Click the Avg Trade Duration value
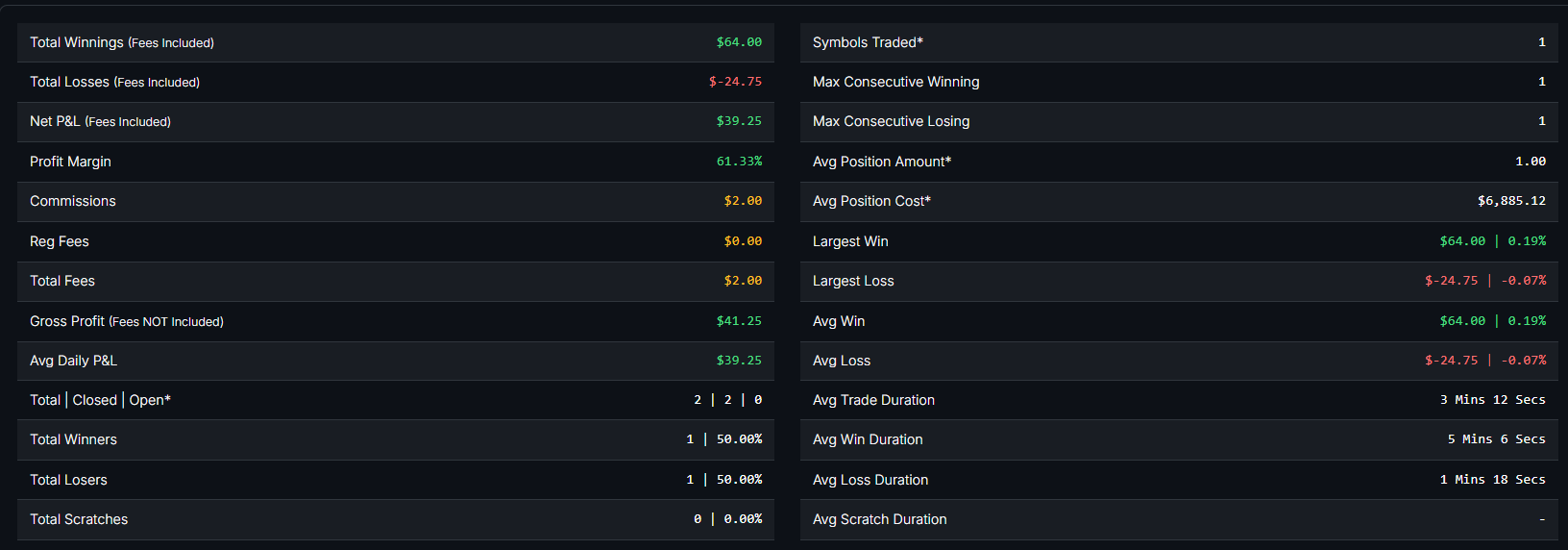This screenshot has height=550, width=1568. click(x=1492, y=400)
